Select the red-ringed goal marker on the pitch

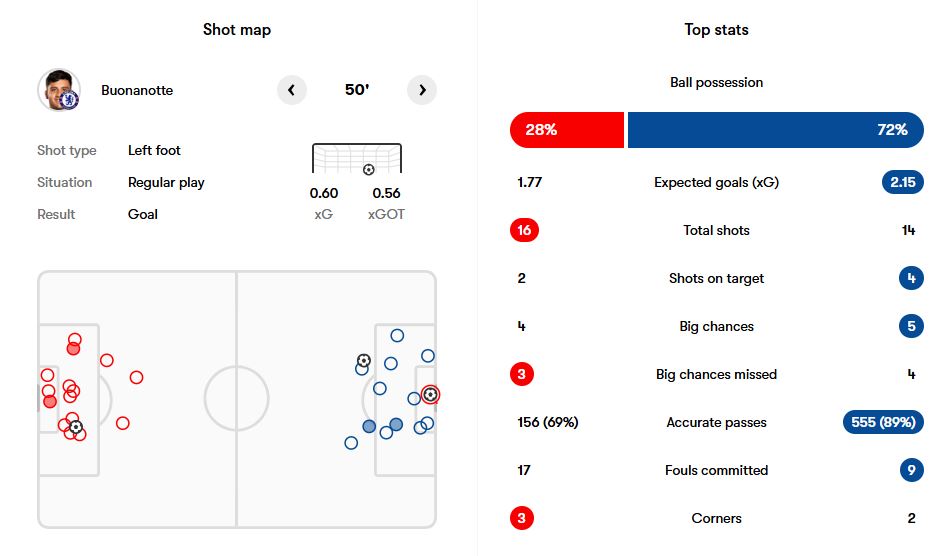(x=430, y=394)
